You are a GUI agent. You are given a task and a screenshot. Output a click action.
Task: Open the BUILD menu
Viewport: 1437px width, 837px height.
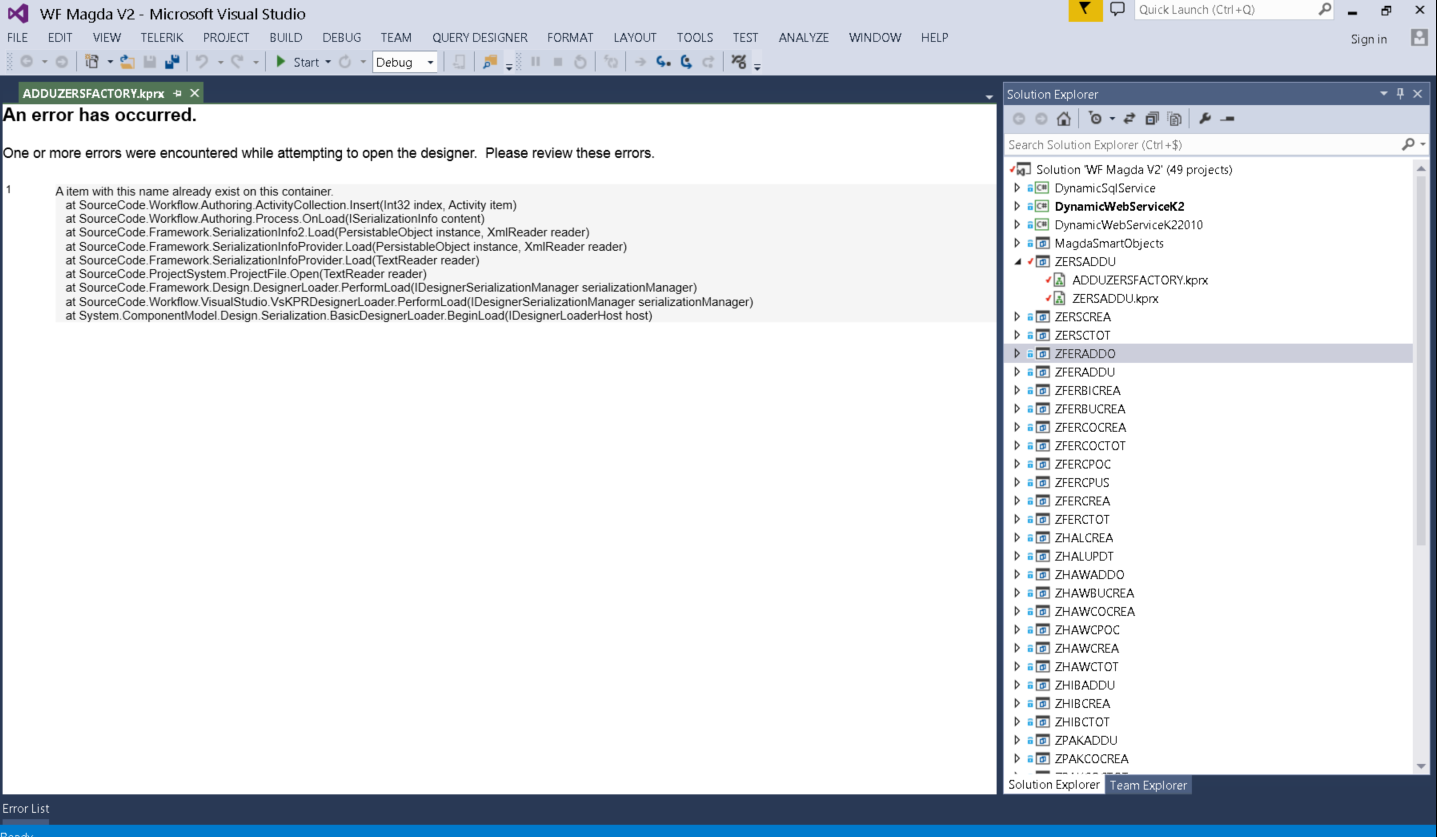tap(286, 37)
